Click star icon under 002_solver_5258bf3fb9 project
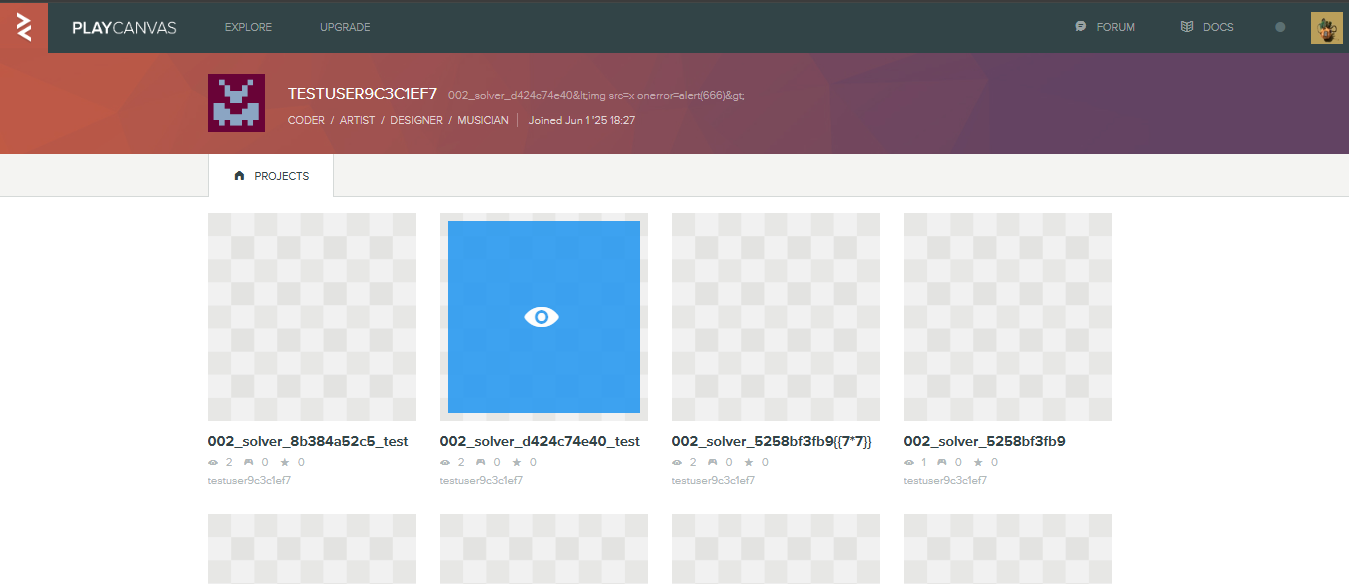This screenshot has width=1349, height=584. 981,463
